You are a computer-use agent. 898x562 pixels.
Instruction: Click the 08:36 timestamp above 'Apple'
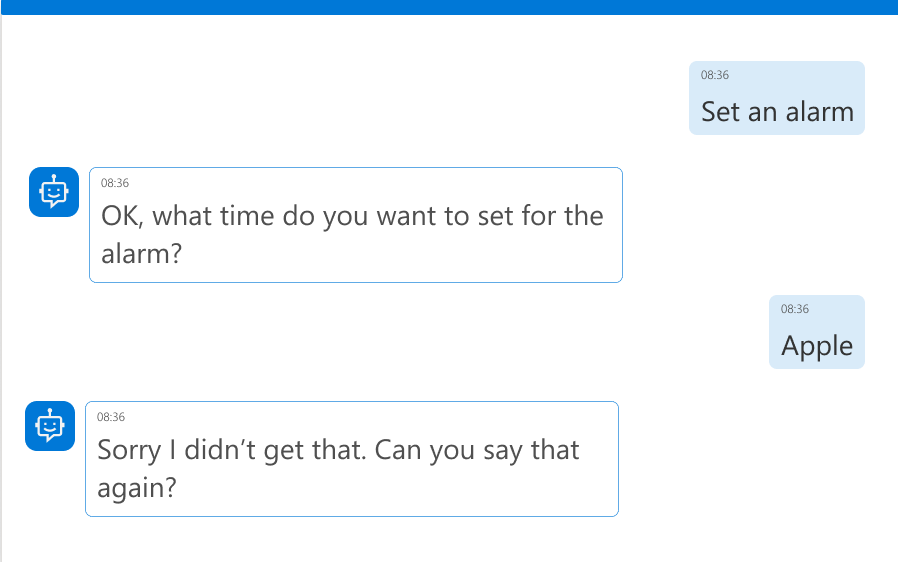click(794, 309)
